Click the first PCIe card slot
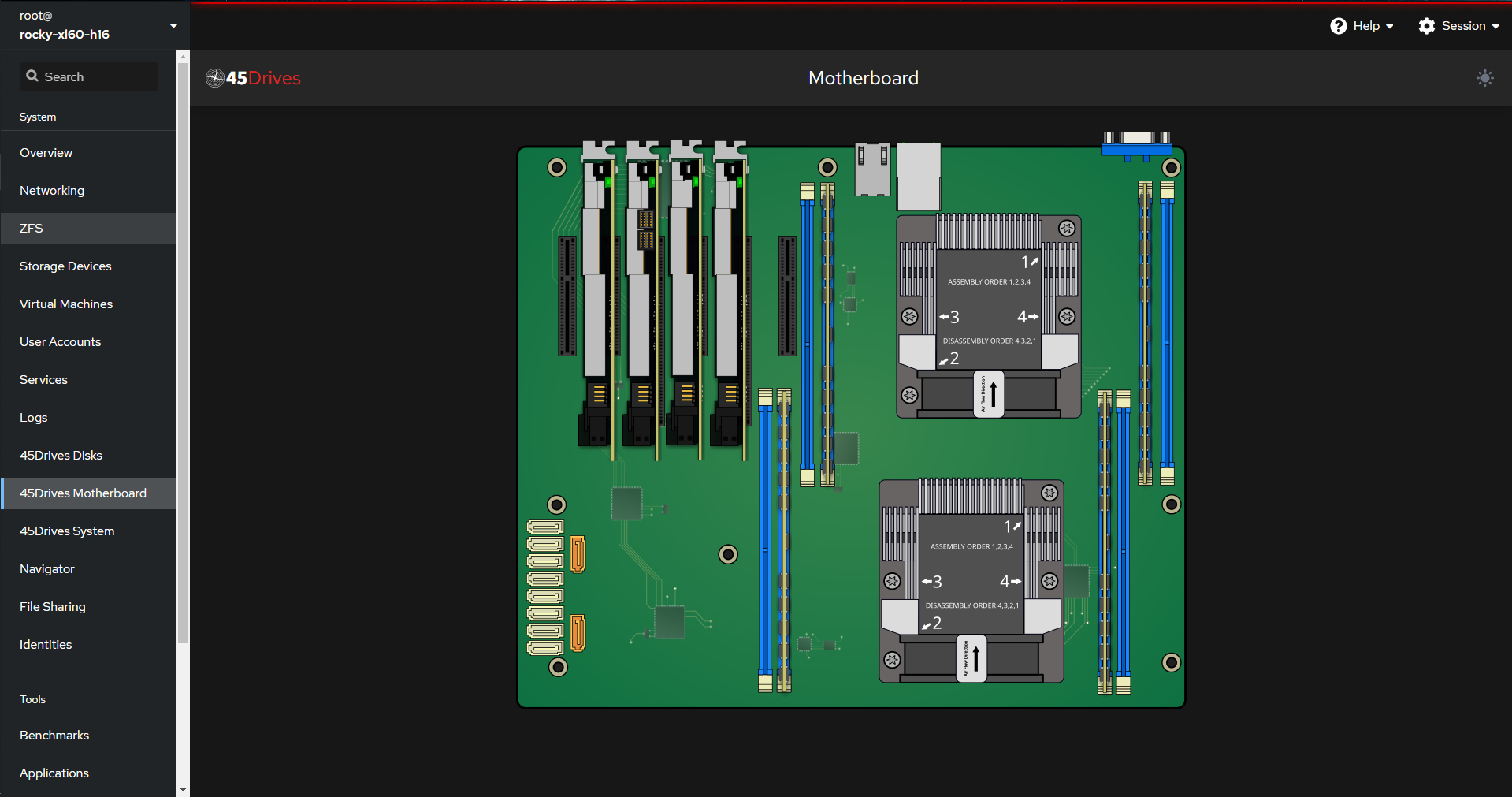This screenshot has width=1512, height=797. 597,300
